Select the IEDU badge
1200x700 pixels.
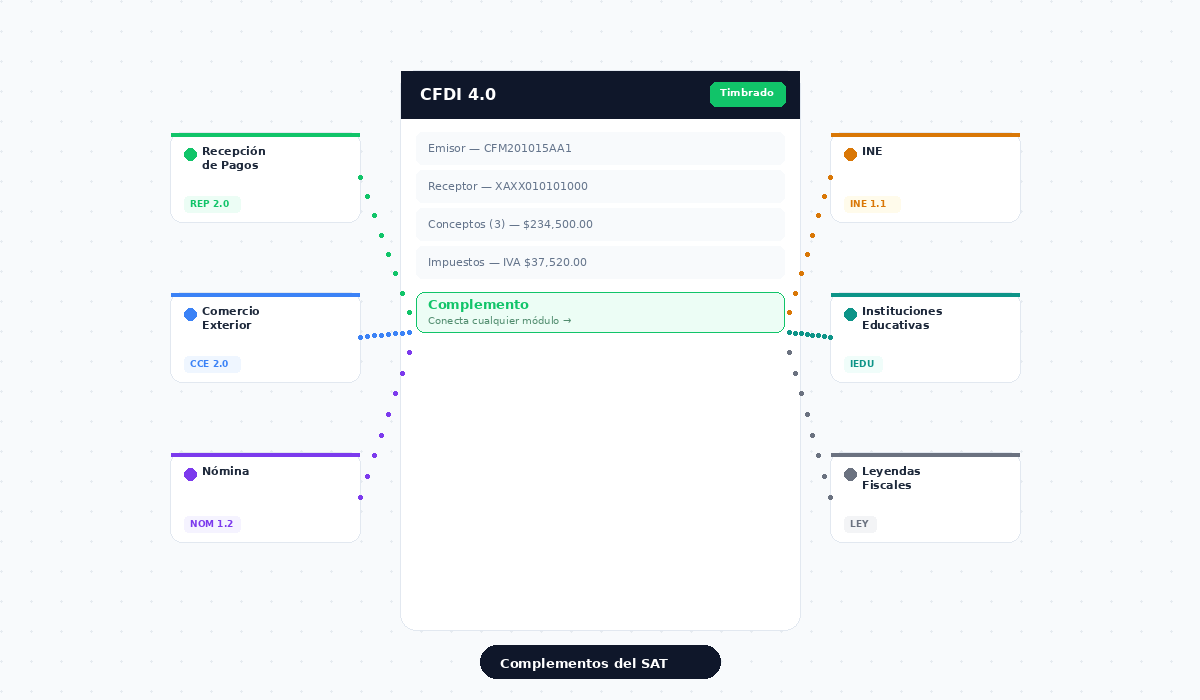862,364
